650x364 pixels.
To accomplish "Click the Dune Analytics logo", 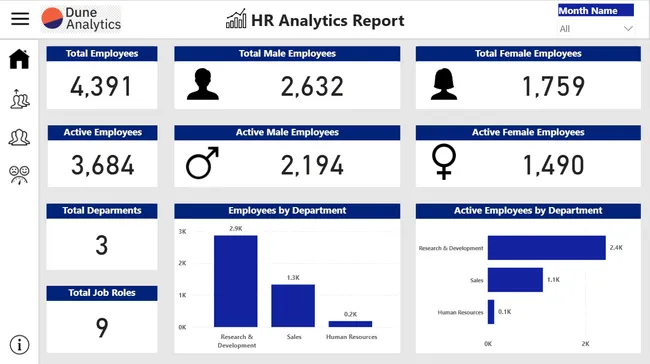I will 81,19.
